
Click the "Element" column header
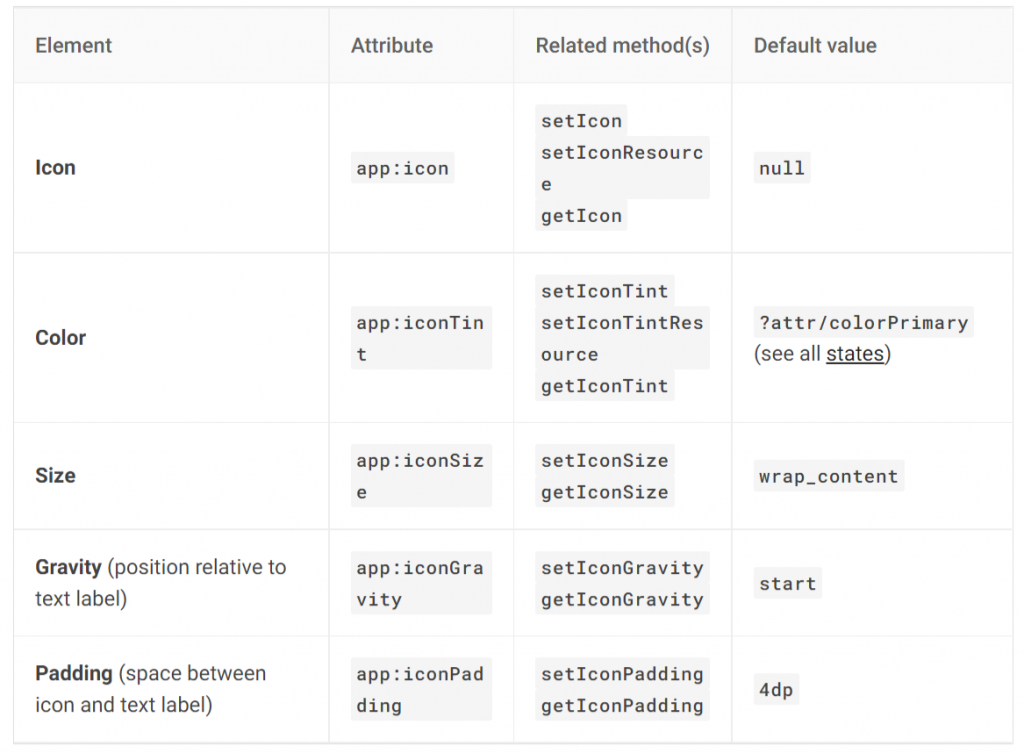[73, 46]
